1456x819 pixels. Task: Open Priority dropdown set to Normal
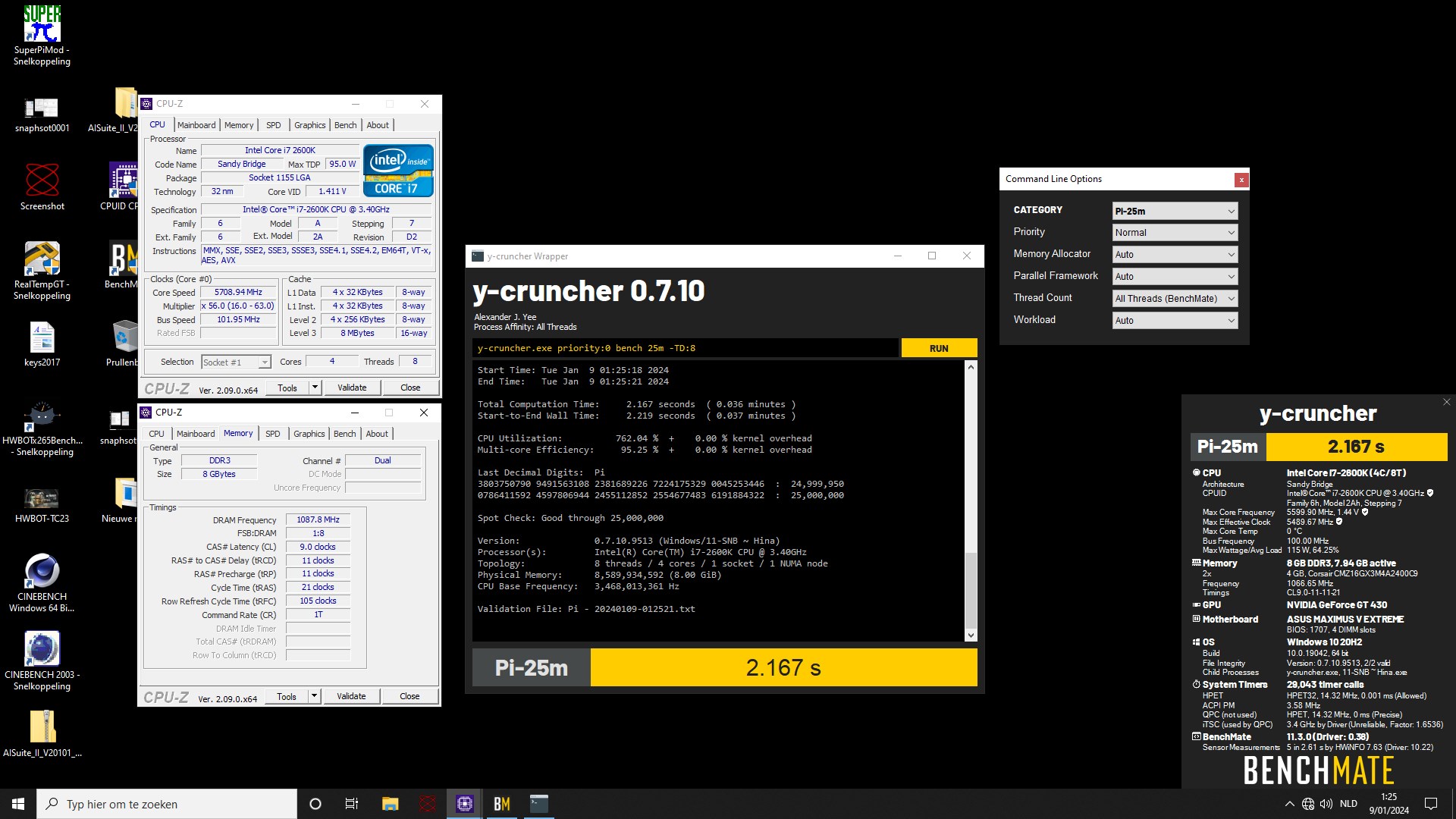[1175, 233]
